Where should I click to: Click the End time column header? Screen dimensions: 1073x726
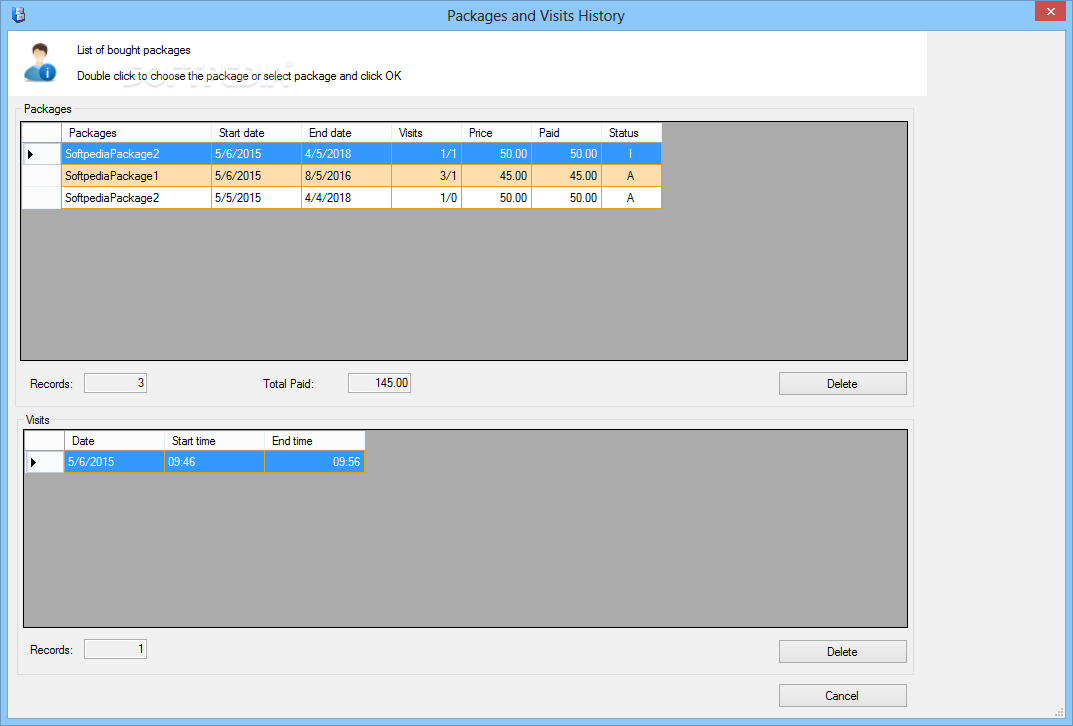click(x=315, y=441)
